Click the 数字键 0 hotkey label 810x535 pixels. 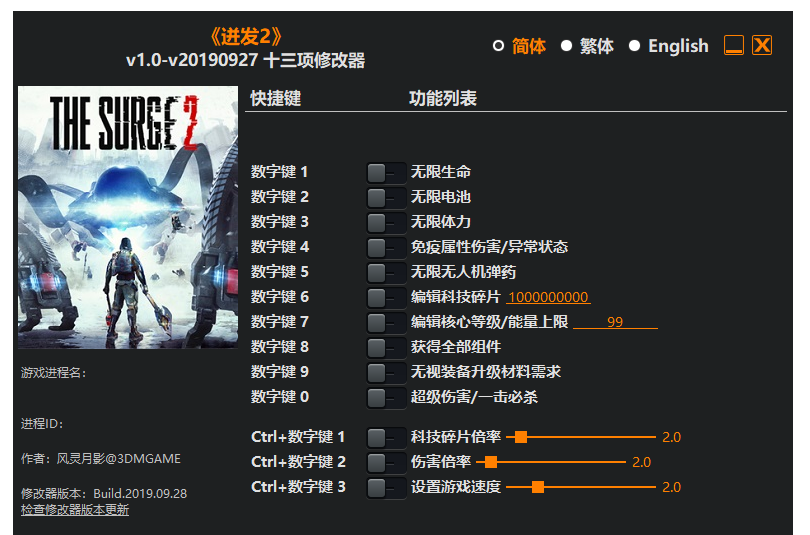coord(279,397)
